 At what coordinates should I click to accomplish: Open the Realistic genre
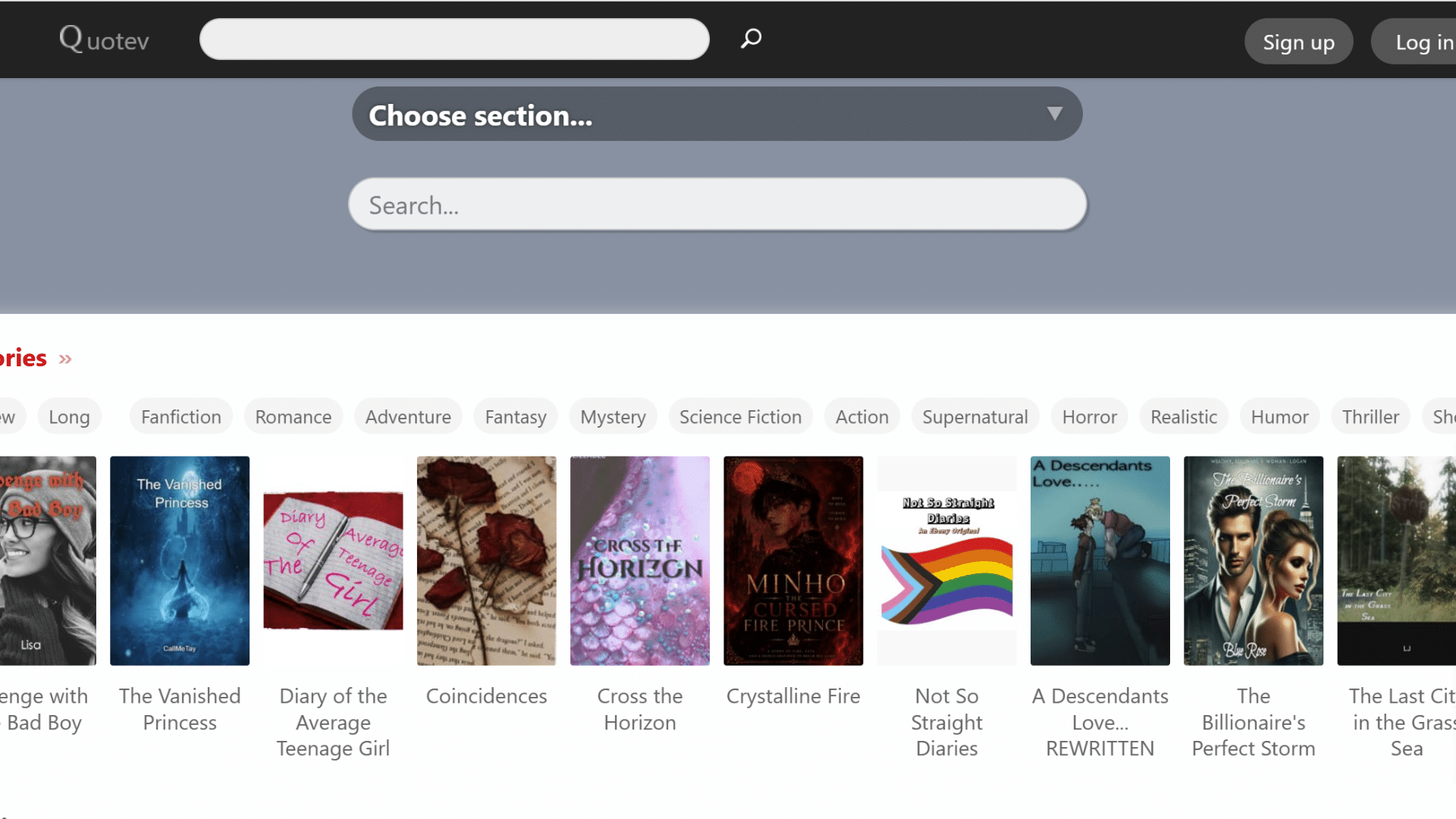(x=1184, y=416)
